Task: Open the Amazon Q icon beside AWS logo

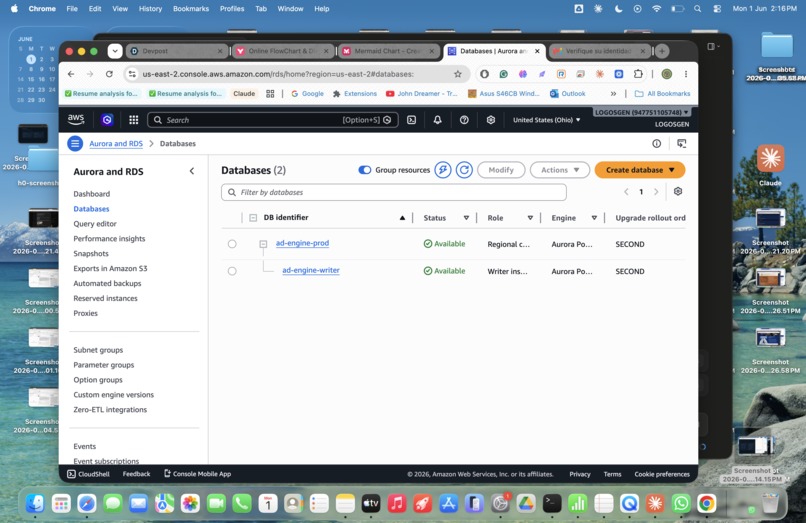Action: (x=107, y=120)
